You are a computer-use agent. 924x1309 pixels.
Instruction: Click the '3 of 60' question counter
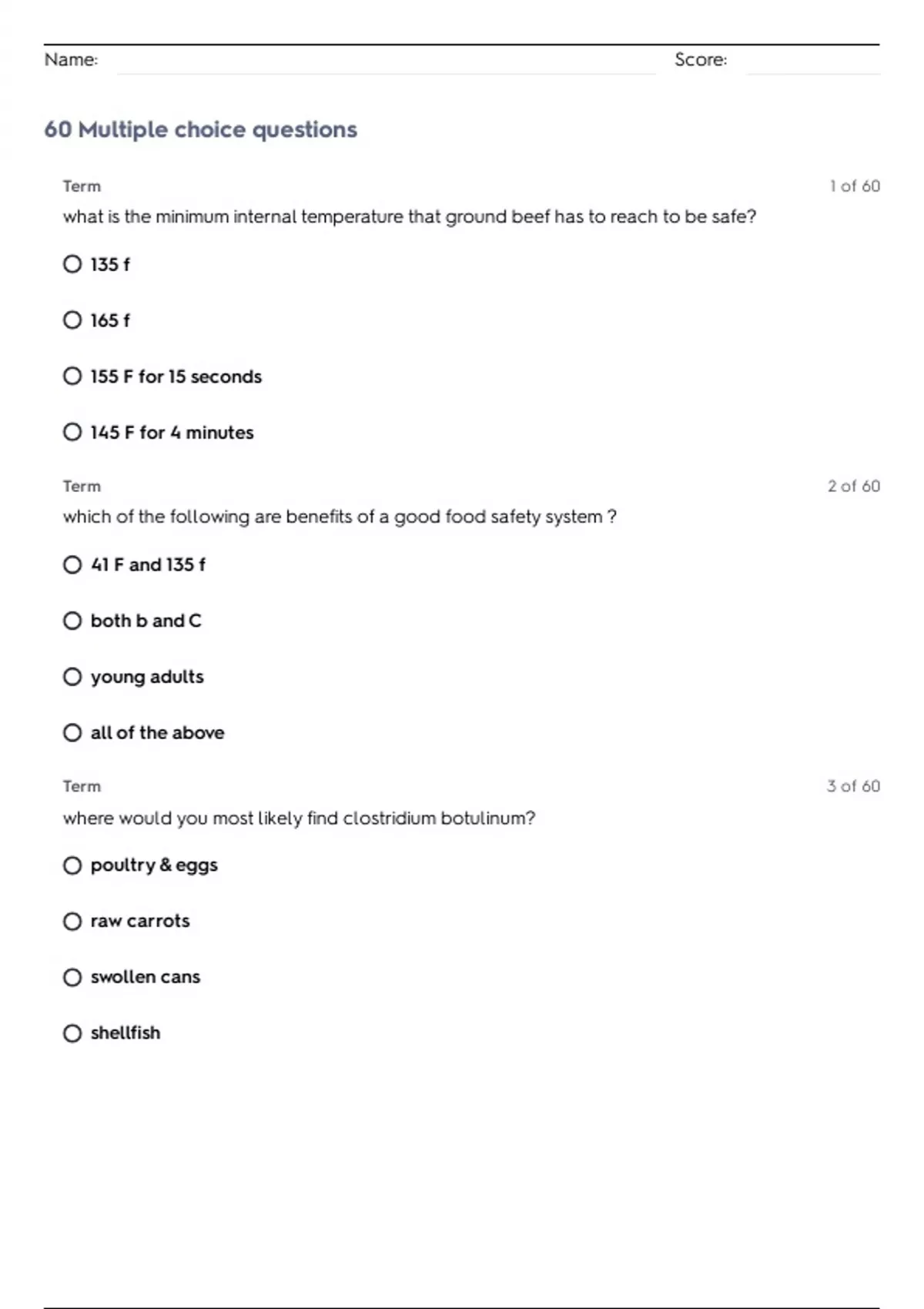[x=853, y=786]
